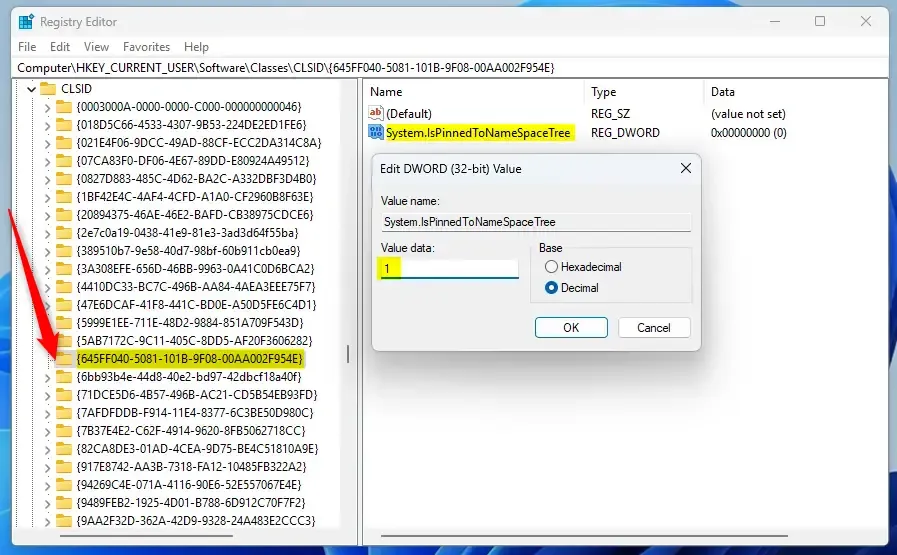
Task: Click folder icon for {94269C4E-071A-4116-90E6-52E557067E4E}
Action: [64, 485]
